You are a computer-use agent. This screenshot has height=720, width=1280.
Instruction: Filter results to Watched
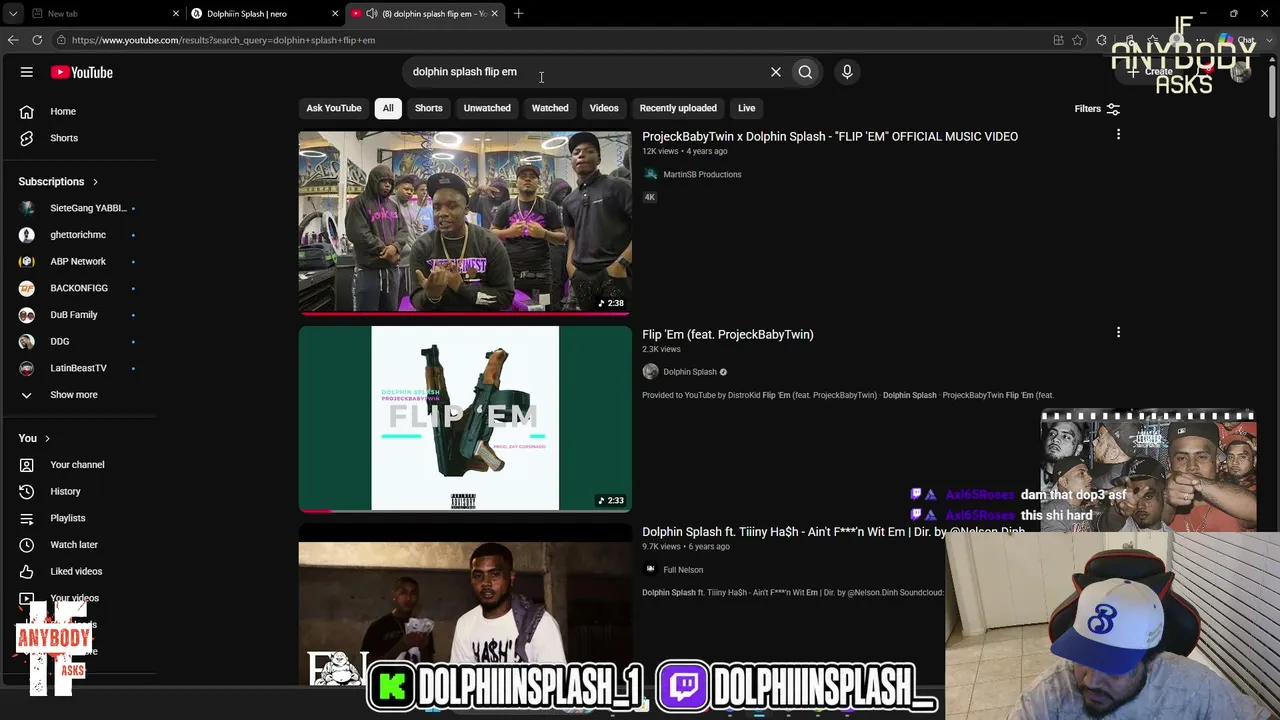pos(550,108)
